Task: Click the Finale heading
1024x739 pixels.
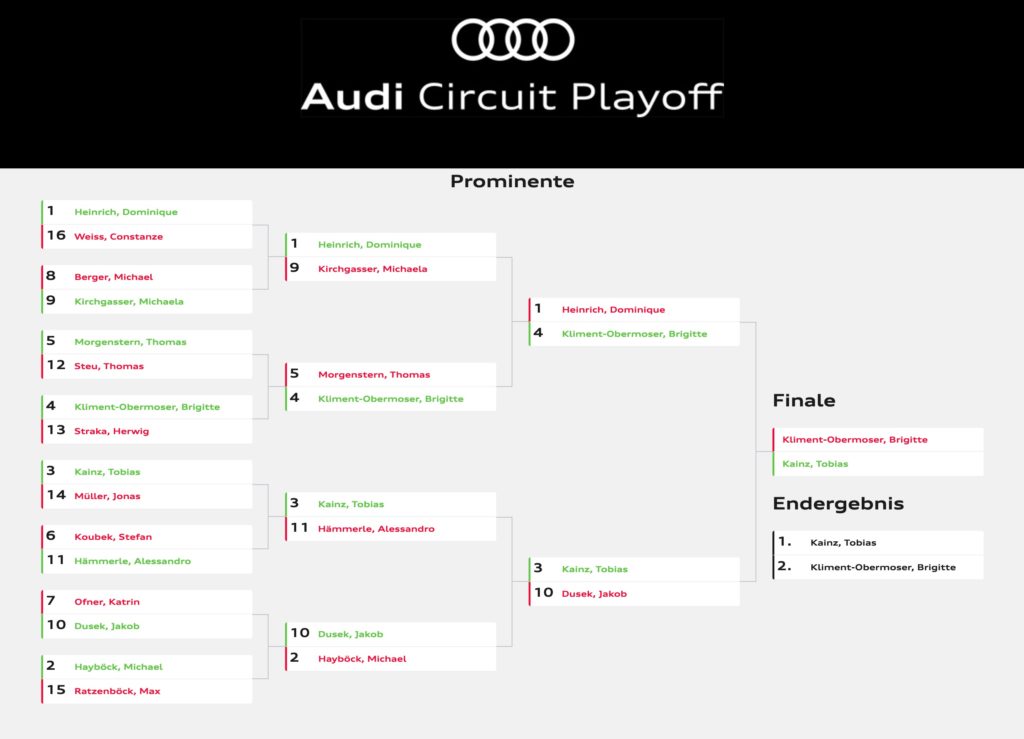Action: [x=803, y=400]
